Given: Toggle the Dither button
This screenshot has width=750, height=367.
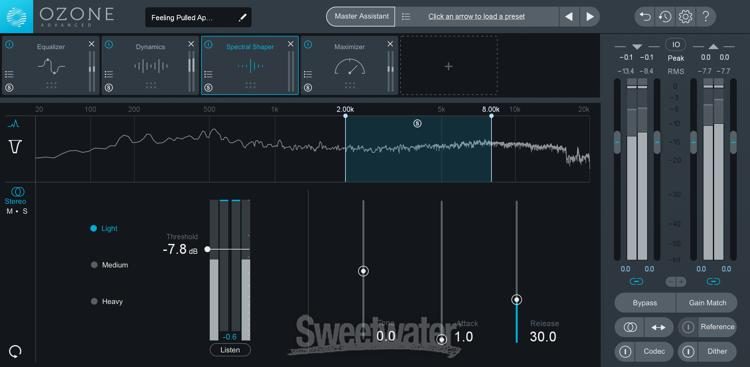Looking at the screenshot, I should tap(707, 352).
